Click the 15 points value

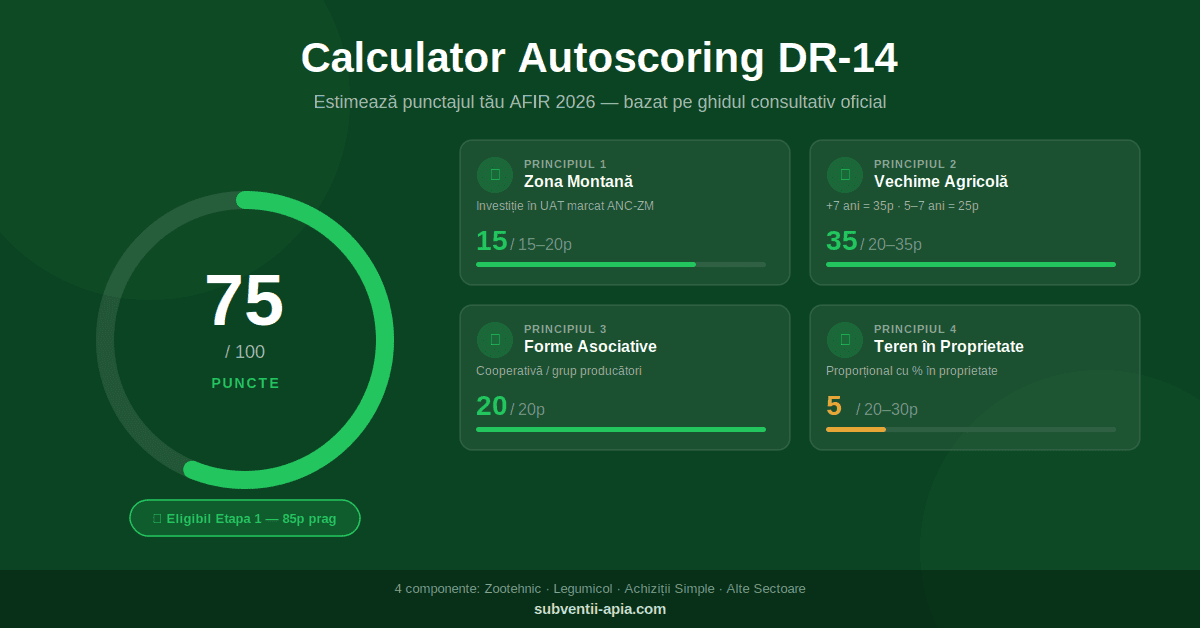tap(492, 241)
